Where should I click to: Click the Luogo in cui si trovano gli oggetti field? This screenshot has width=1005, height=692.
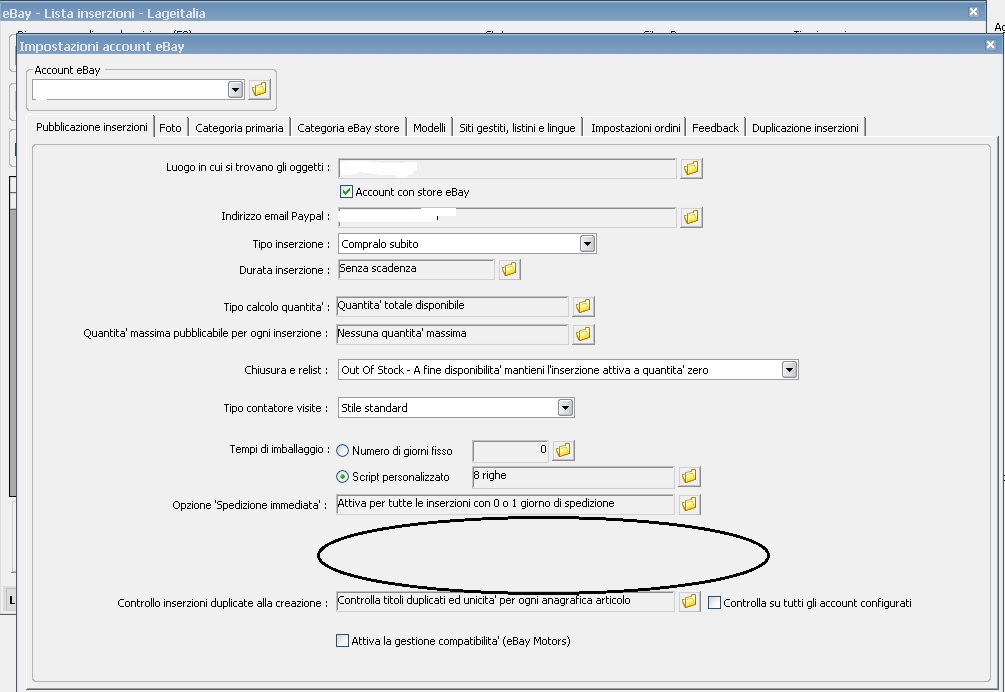click(x=507, y=169)
